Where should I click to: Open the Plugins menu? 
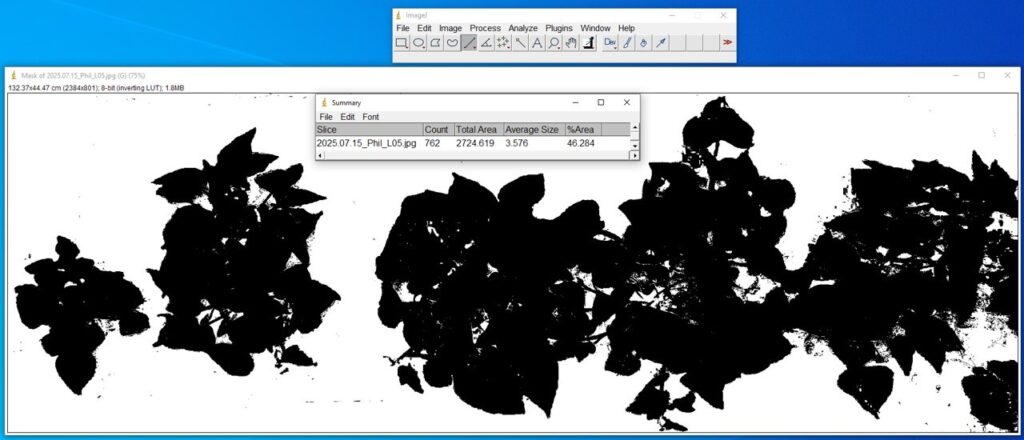pyautogui.click(x=559, y=28)
